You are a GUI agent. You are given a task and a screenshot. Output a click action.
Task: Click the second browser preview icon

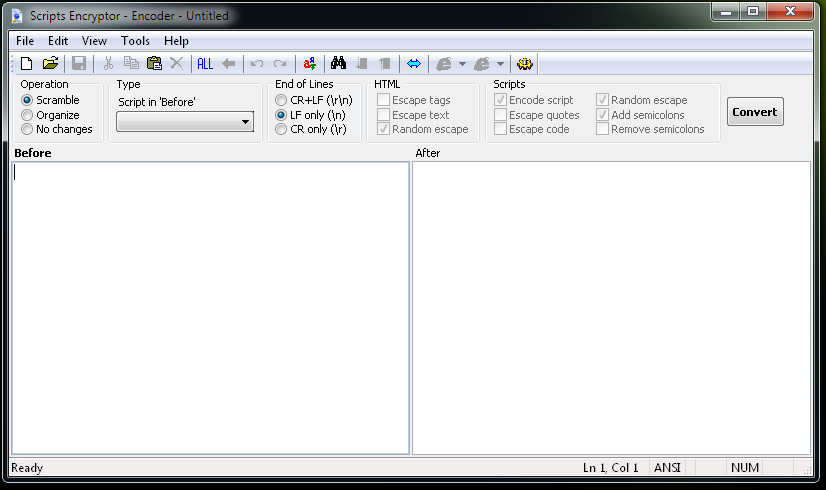coord(482,64)
